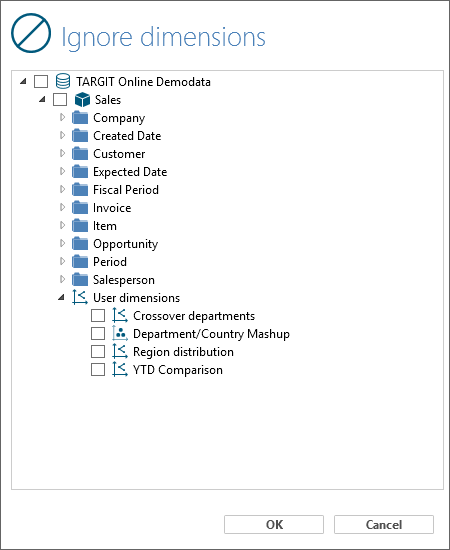Screen dimensions: 450x550
Task: Click the TARGIT Online Demodata database icon
Action: click(x=63, y=81)
